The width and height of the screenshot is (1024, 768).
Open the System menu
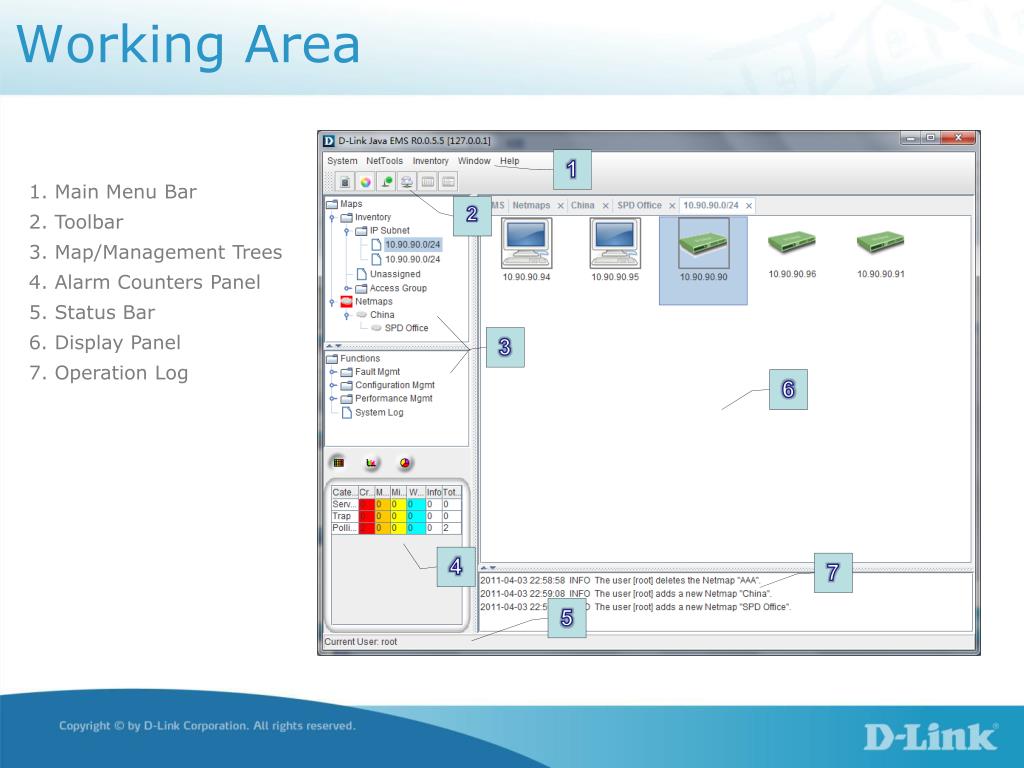[342, 161]
